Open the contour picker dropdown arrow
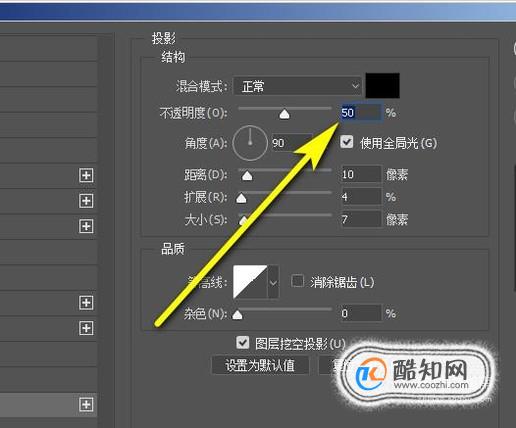Screen dimensions: 516x428 pyautogui.click(x=273, y=282)
